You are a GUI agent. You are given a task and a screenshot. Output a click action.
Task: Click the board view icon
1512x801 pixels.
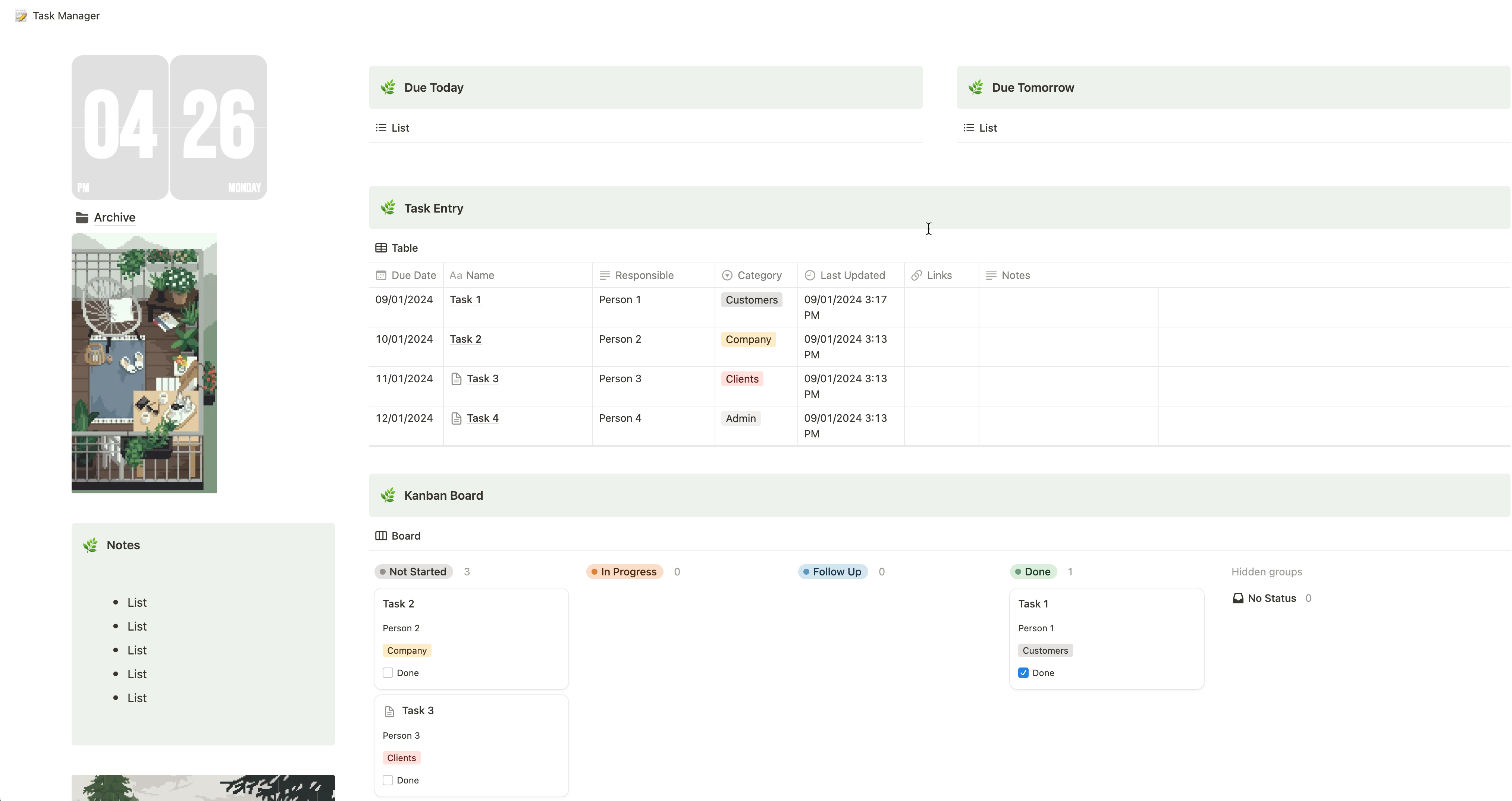click(x=381, y=536)
